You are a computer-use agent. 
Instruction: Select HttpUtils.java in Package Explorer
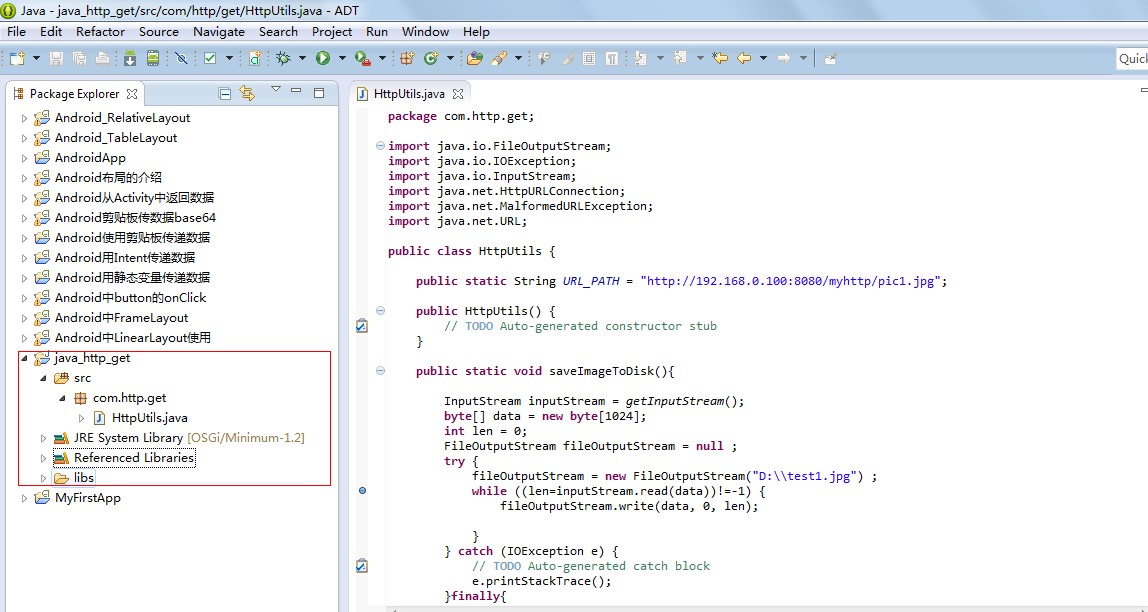tap(149, 418)
